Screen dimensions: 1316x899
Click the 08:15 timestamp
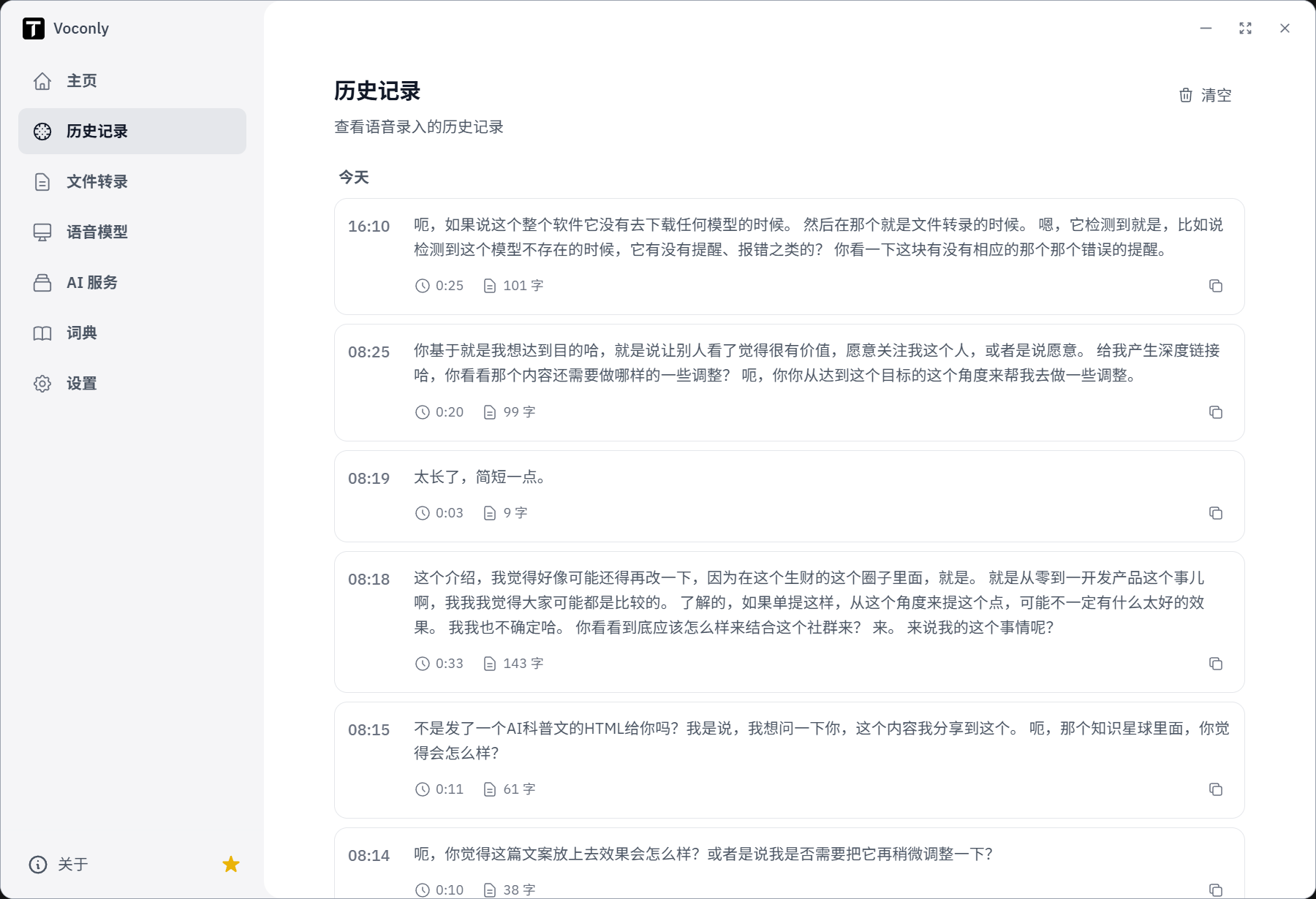pyautogui.click(x=369, y=730)
